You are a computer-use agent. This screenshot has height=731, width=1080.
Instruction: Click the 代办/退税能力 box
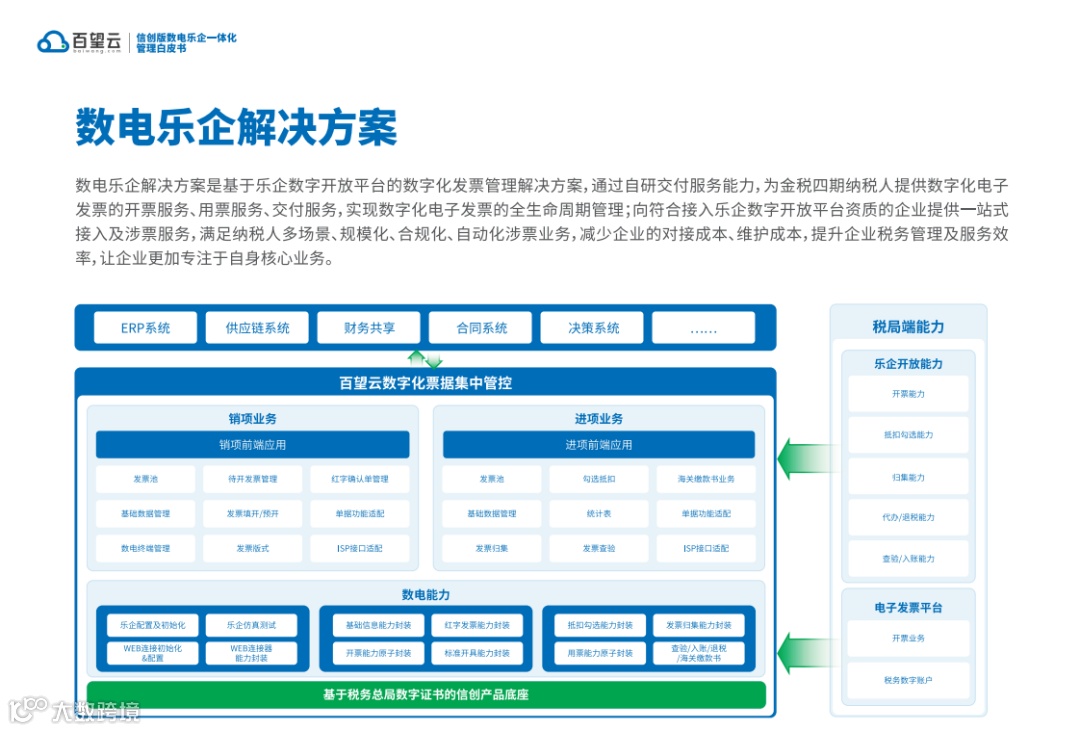(908, 517)
